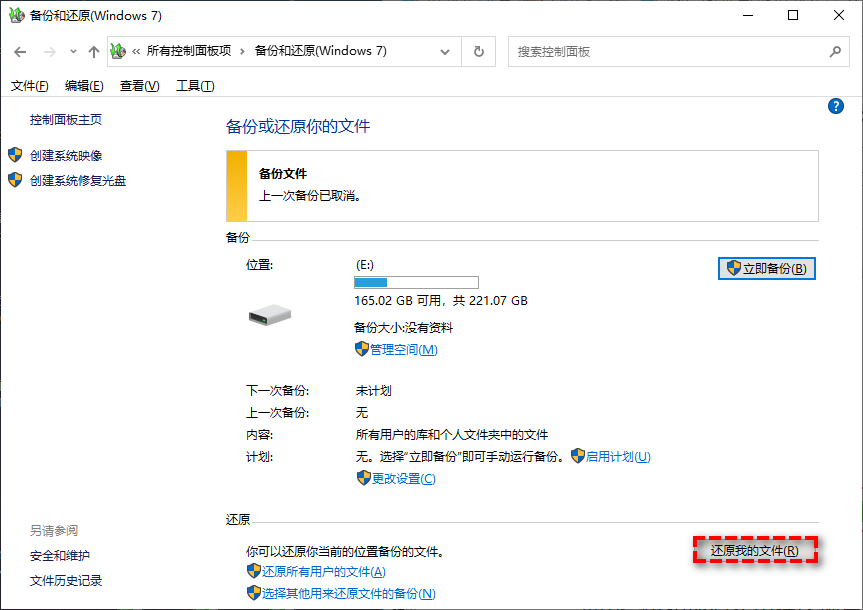Expand address bar history dropdown

445,52
